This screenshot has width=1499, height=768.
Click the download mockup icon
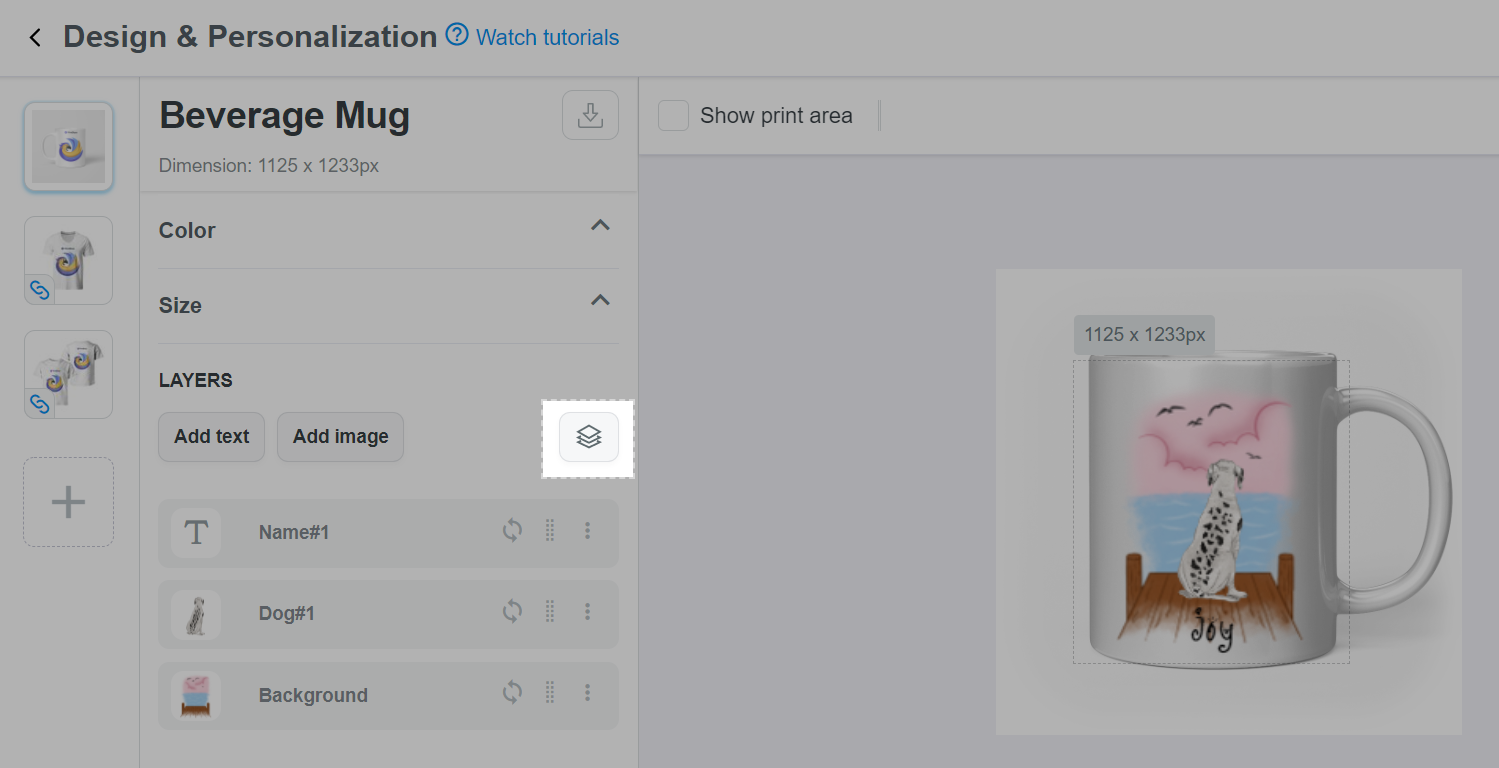(x=590, y=115)
